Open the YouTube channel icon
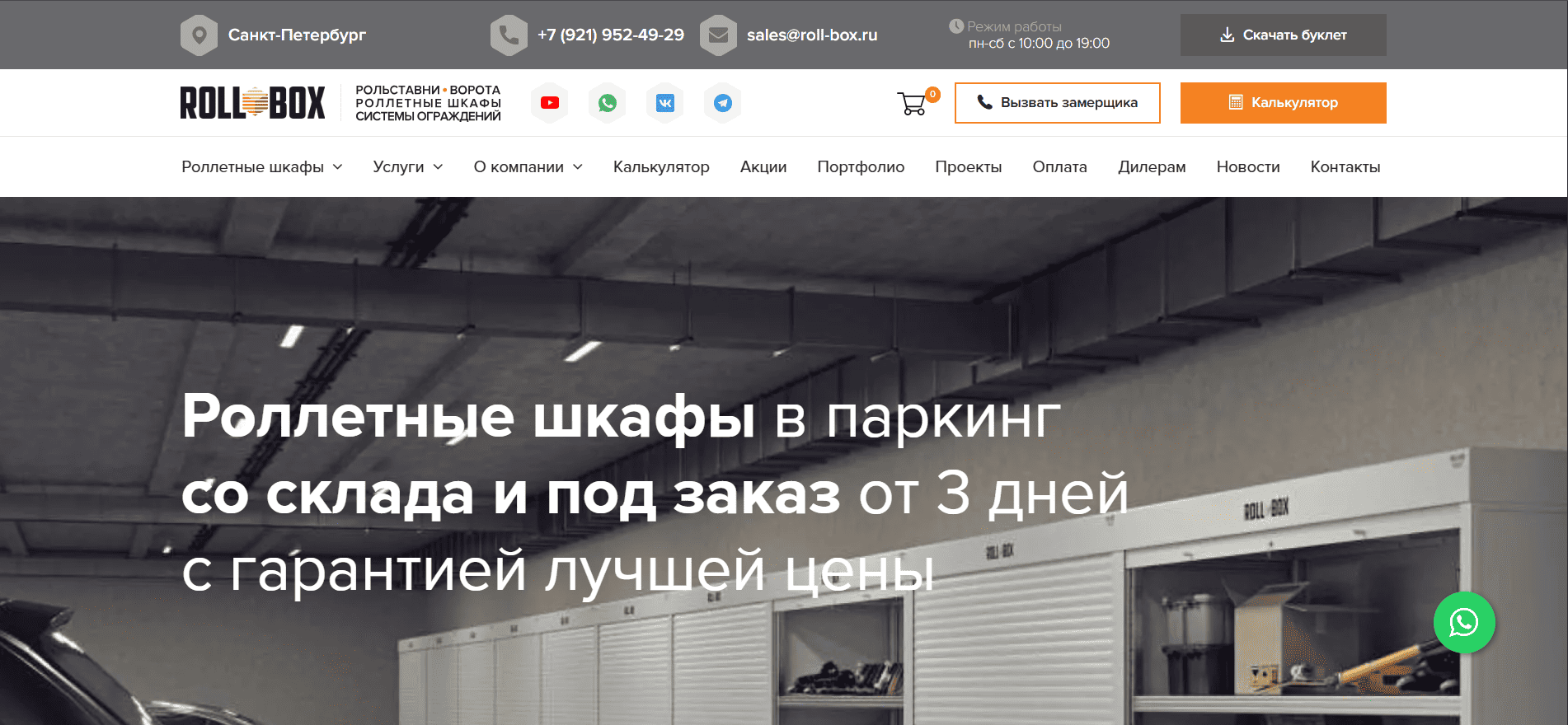 tap(550, 103)
